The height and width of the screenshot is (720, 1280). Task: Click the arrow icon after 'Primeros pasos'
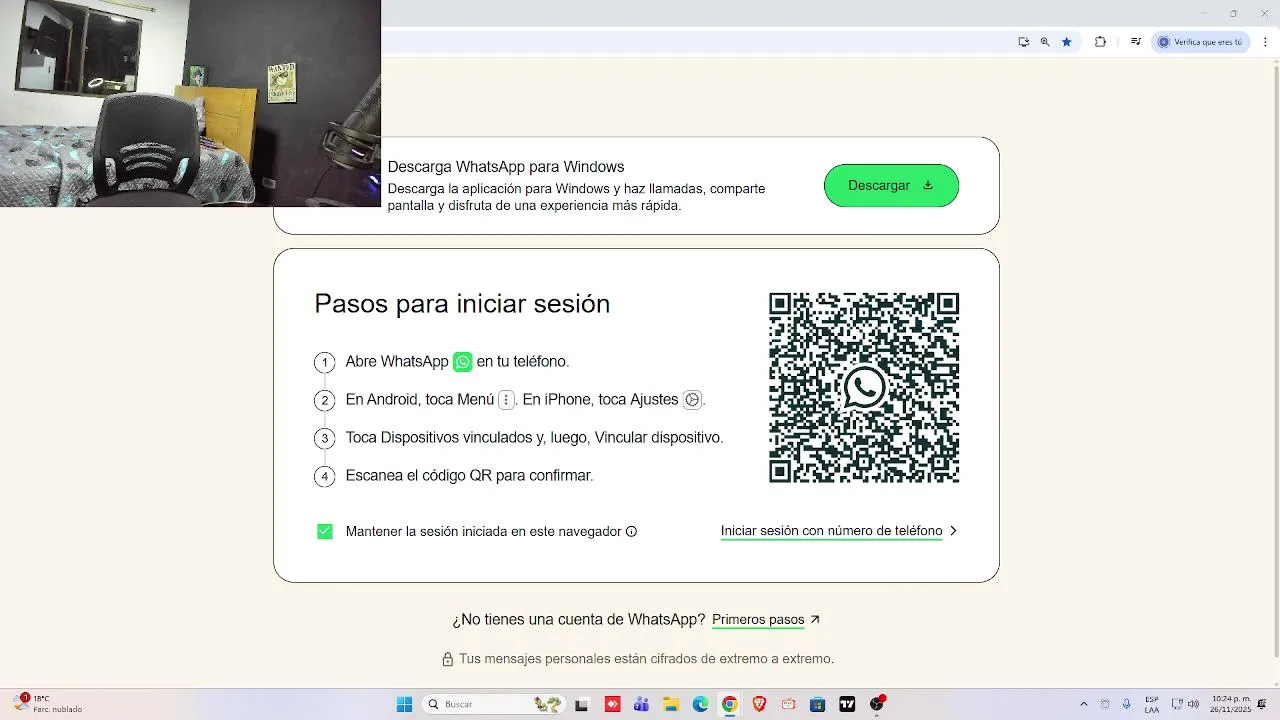814,620
